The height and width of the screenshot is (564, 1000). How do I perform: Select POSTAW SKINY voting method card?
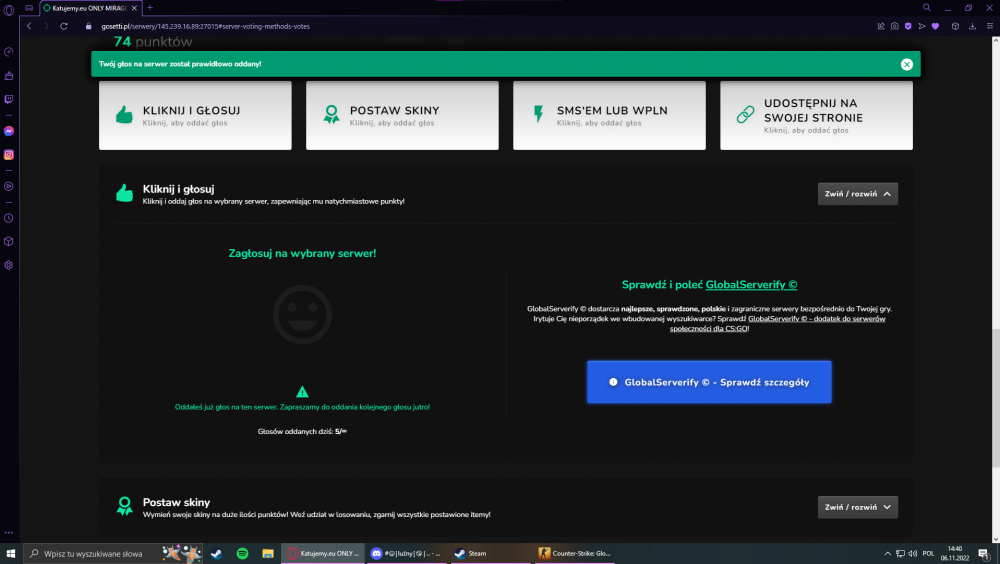[x=402, y=115]
